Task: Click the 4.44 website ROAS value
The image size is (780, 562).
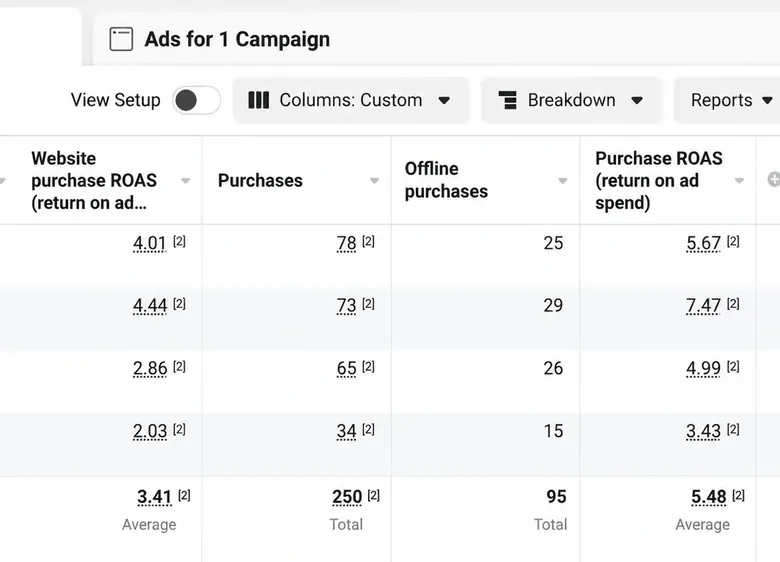Action: [x=150, y=305]
